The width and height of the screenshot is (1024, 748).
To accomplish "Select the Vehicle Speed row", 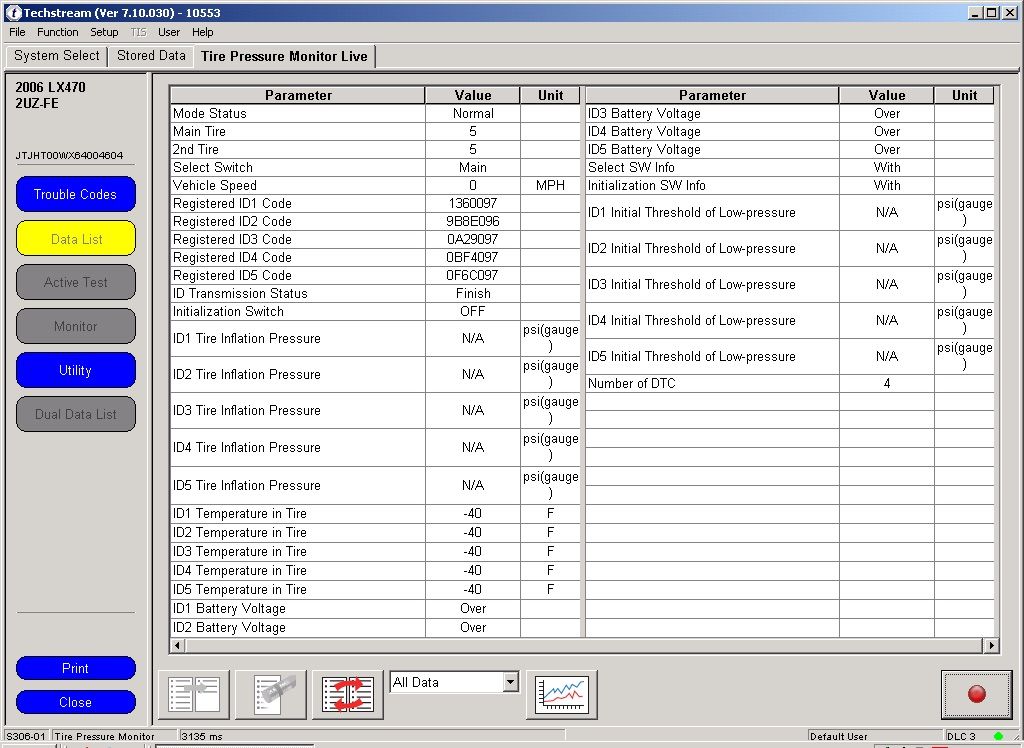I will 376,186.
